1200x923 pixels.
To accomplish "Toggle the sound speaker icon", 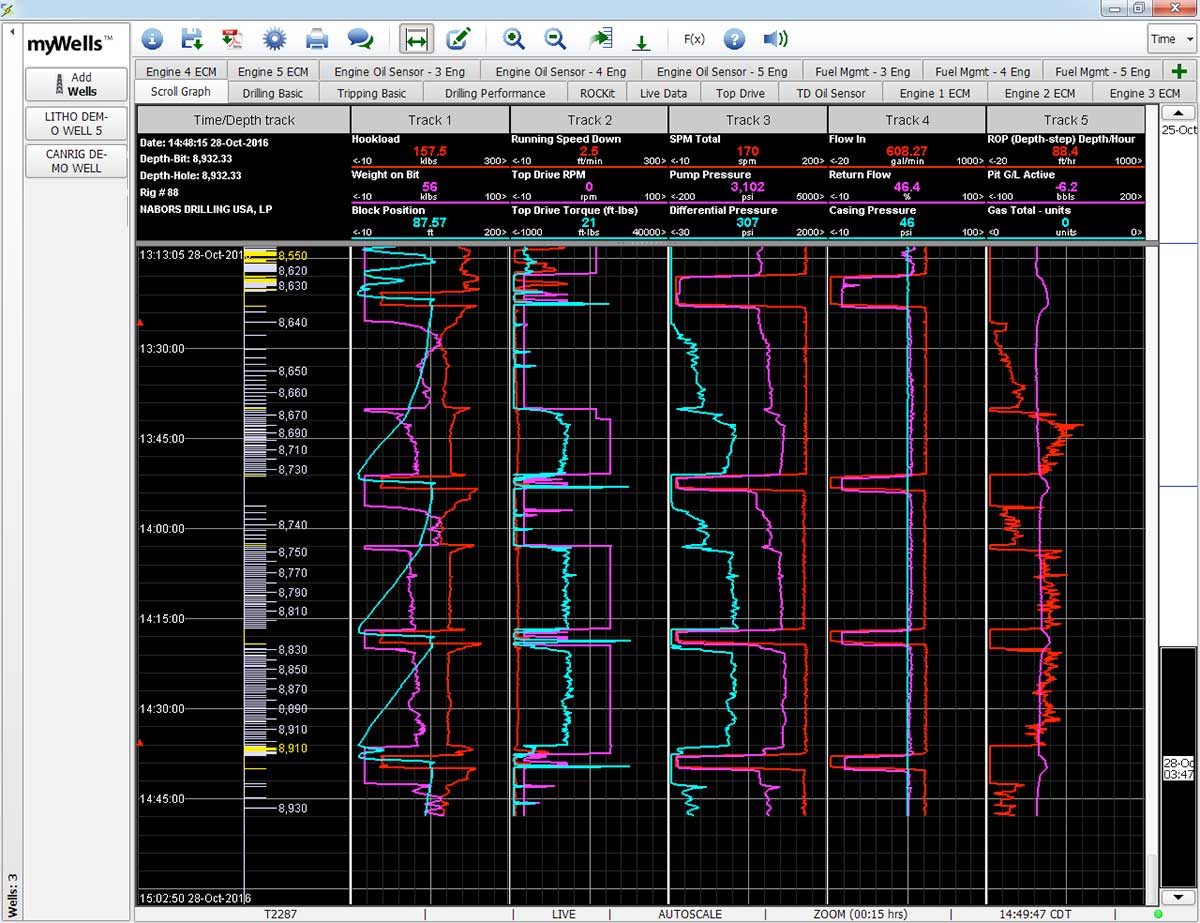I will pyautogui.click(x=775, y=39).
